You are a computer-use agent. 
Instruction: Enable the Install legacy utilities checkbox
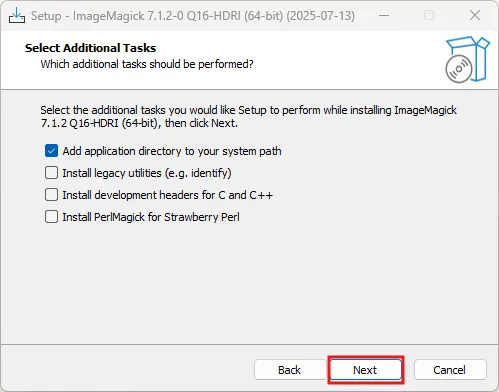tap(51, 173)
